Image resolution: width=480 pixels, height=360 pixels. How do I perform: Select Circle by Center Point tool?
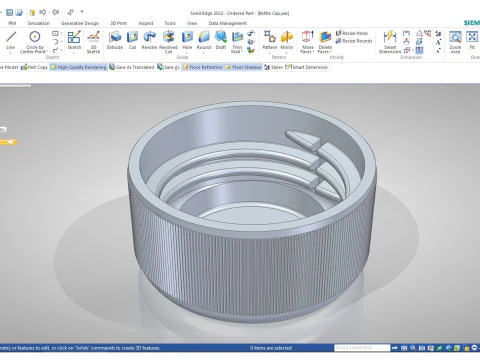click(34, 42)
